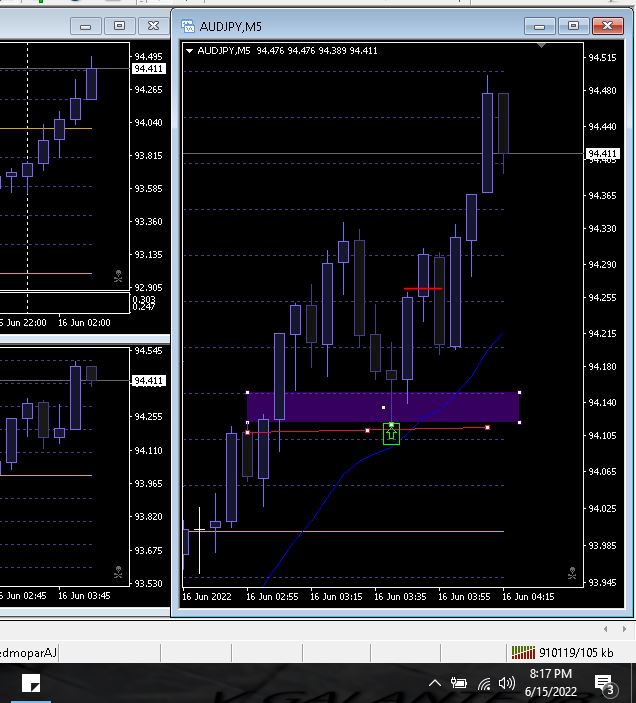Show hidden system tray icons chevron
This screenshot has height=703, width=636.
click(x=434, y=683)
